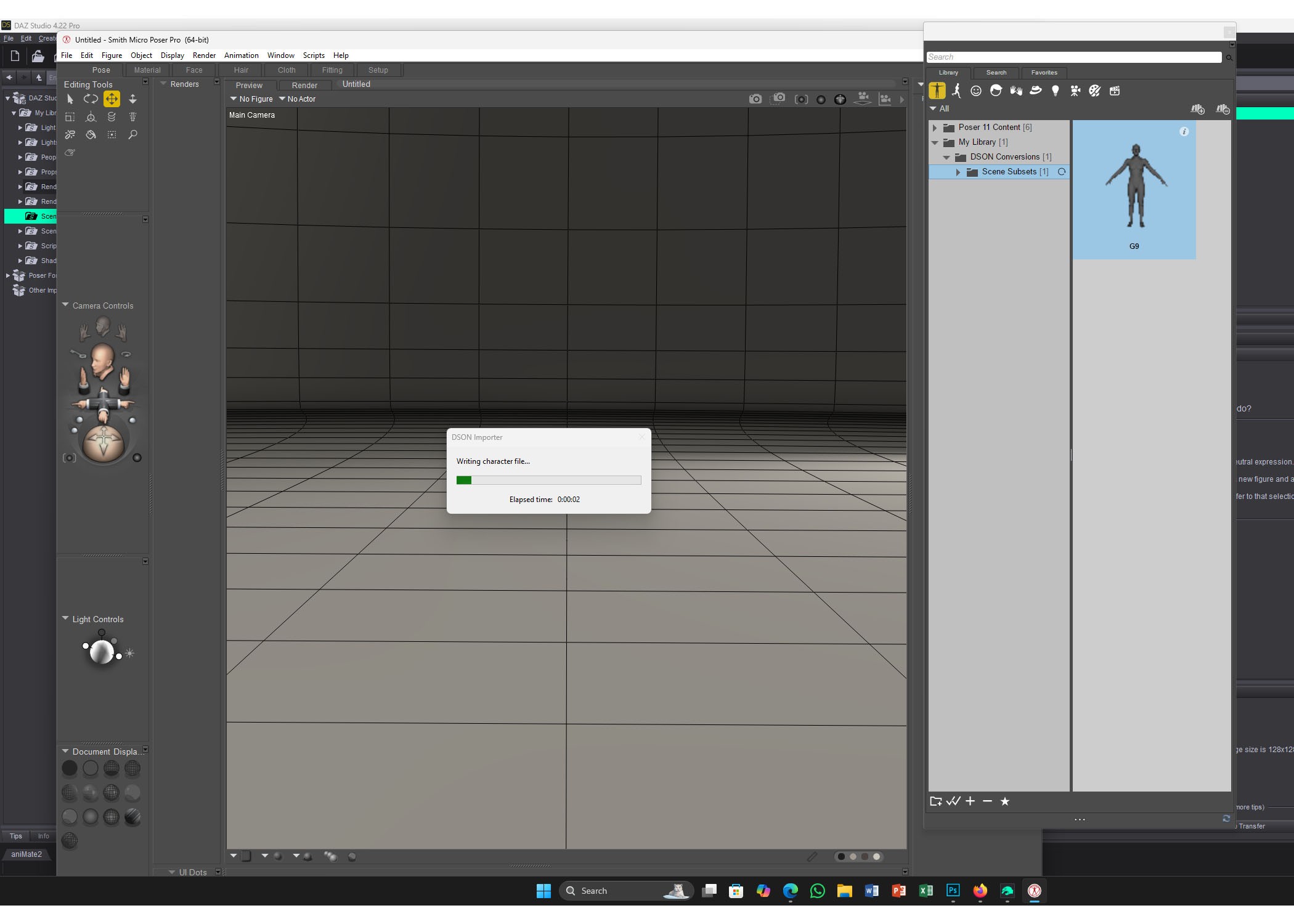Open the No Figure dropdown
The height and width of the screenshot is (924, 1294).
[x=251, y=99]
